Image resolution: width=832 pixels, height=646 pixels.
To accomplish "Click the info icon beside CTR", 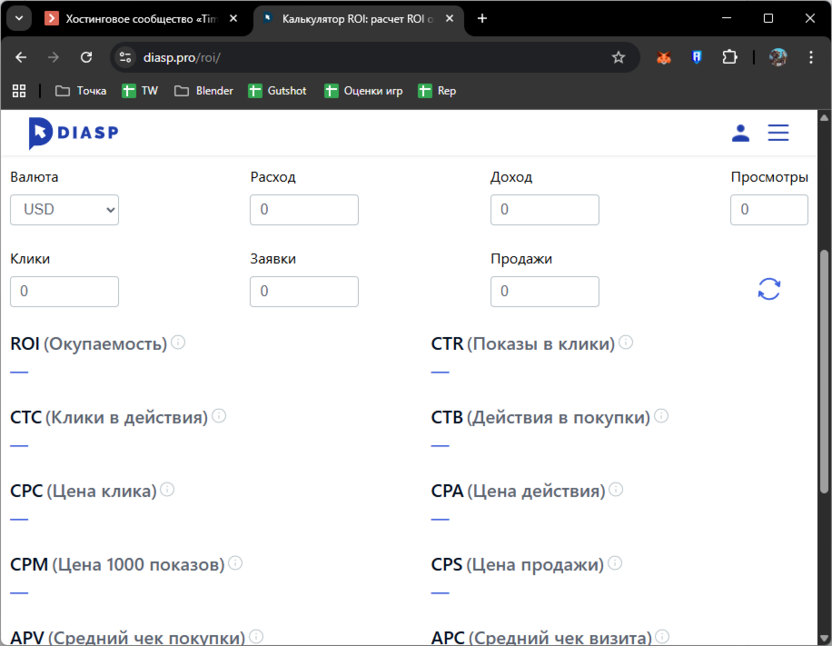I will tap(625, 341).
